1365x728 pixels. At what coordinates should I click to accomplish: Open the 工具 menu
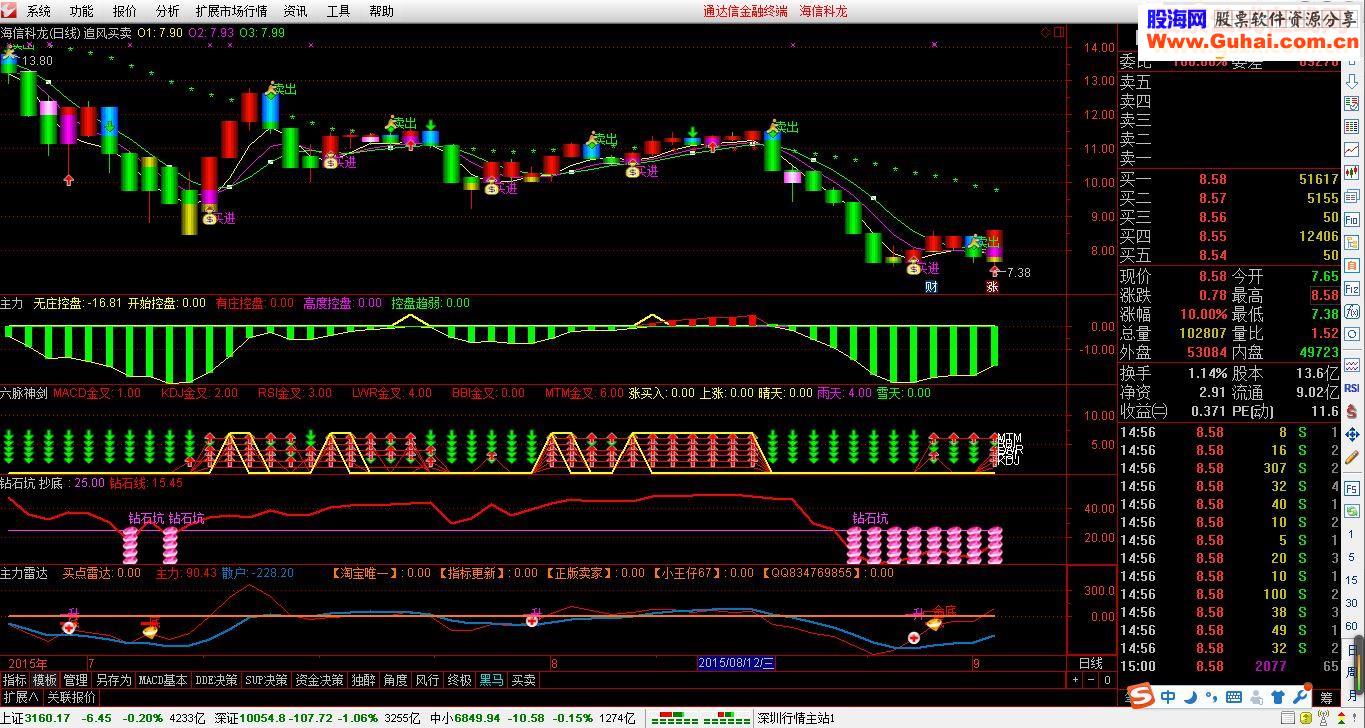[338, 11]
